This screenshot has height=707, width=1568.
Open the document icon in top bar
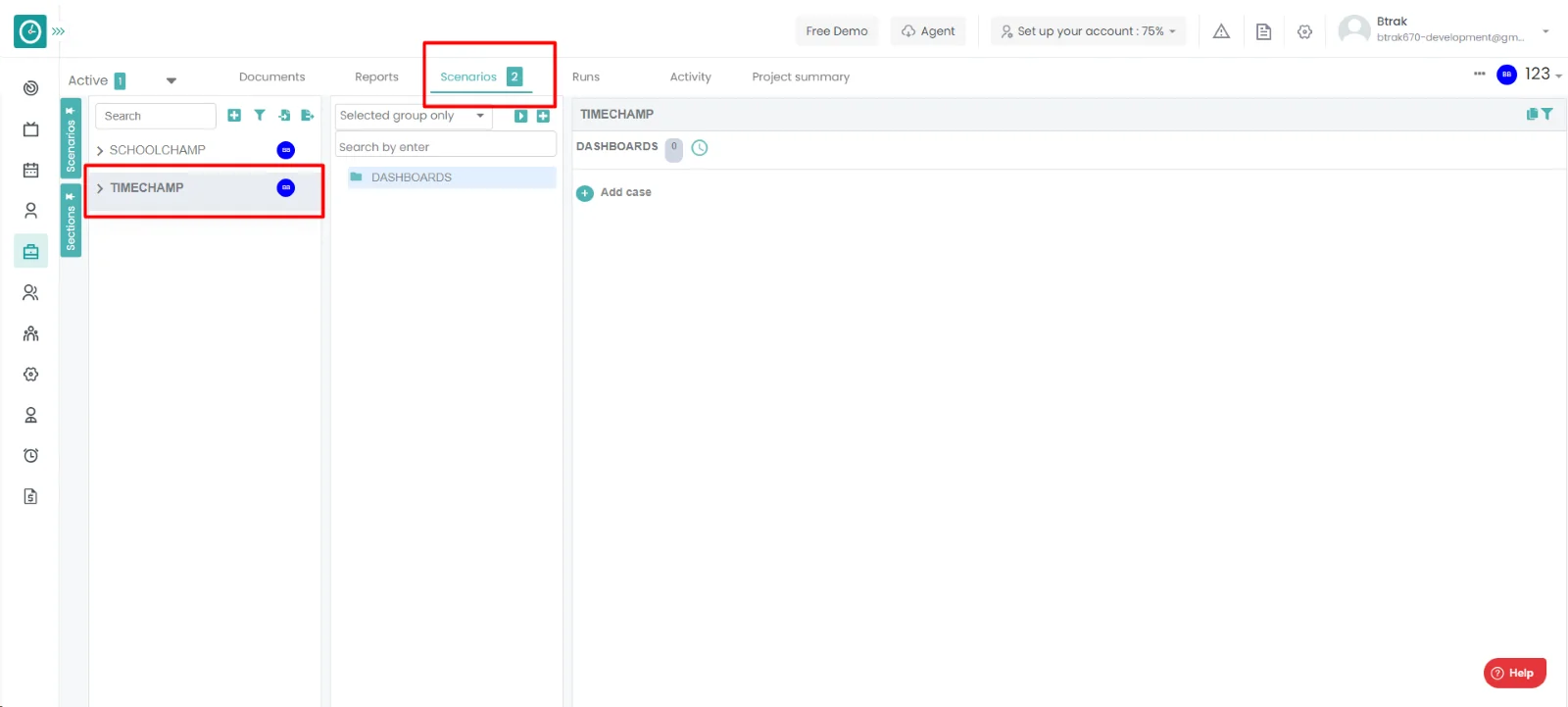(x=1263, y=31)
